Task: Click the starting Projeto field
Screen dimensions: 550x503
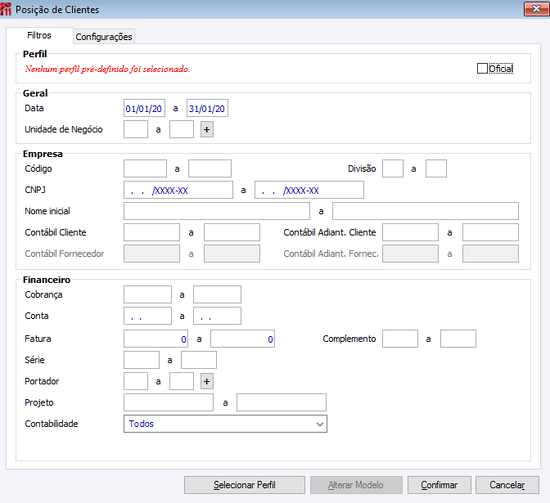Action: pos(168,402)
